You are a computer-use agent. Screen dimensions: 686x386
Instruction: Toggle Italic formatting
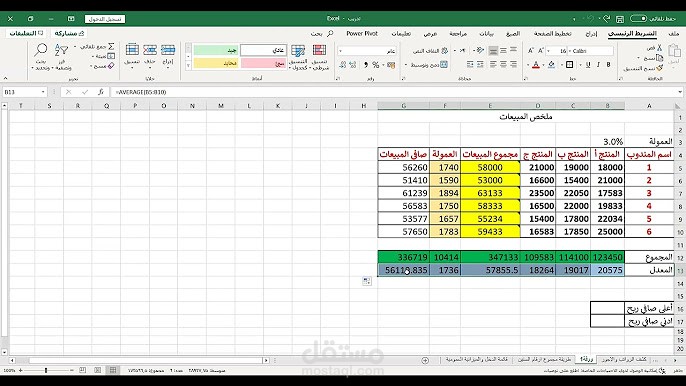click(598, 65)
